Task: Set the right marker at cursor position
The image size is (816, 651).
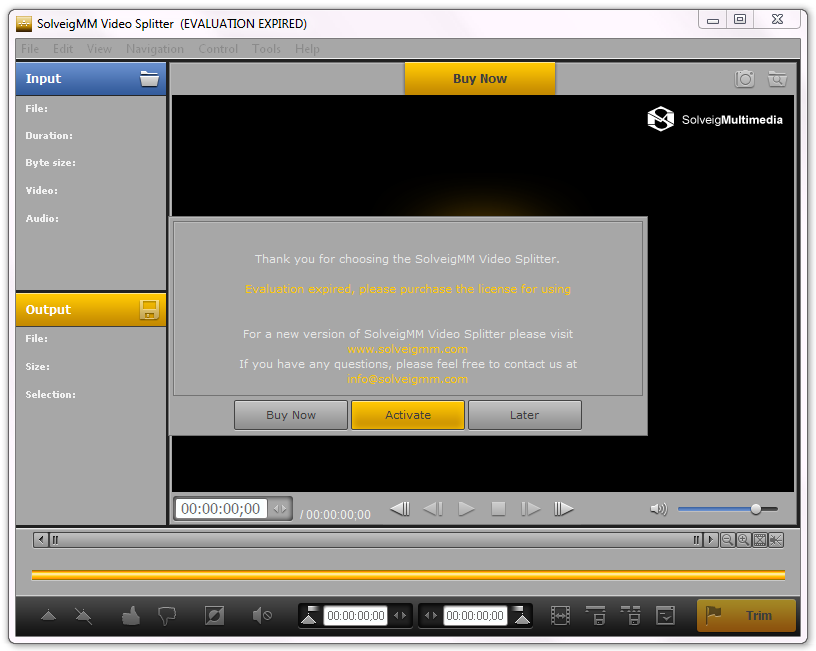Action: point(521,615)
